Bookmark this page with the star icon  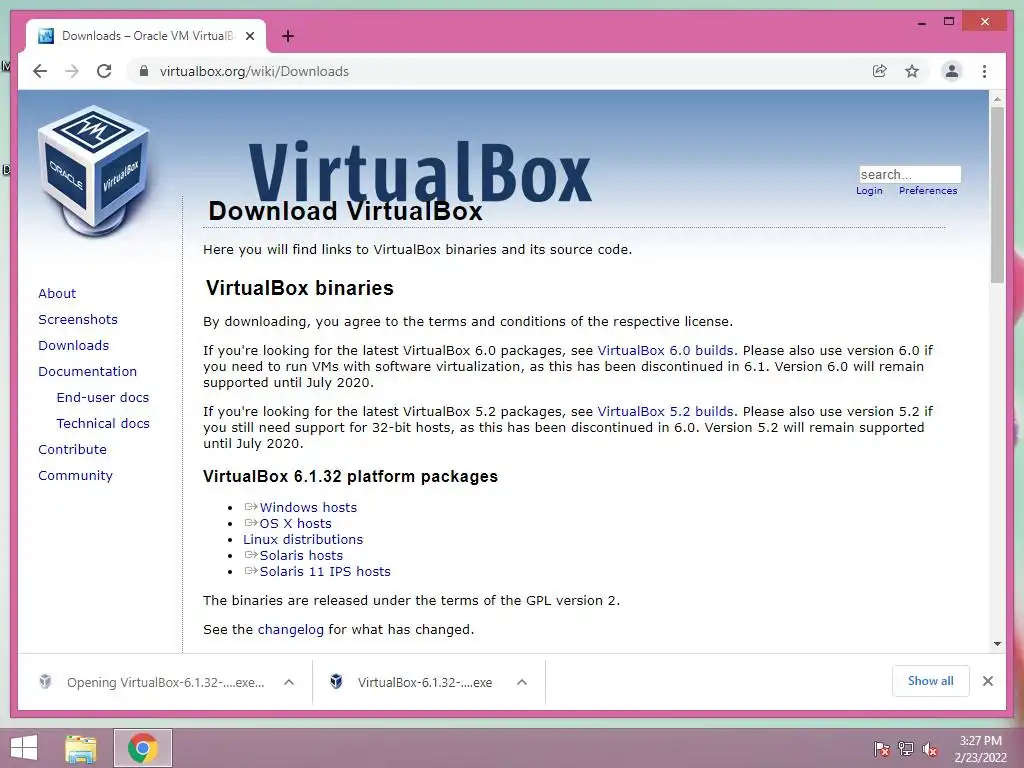(912, 71)
